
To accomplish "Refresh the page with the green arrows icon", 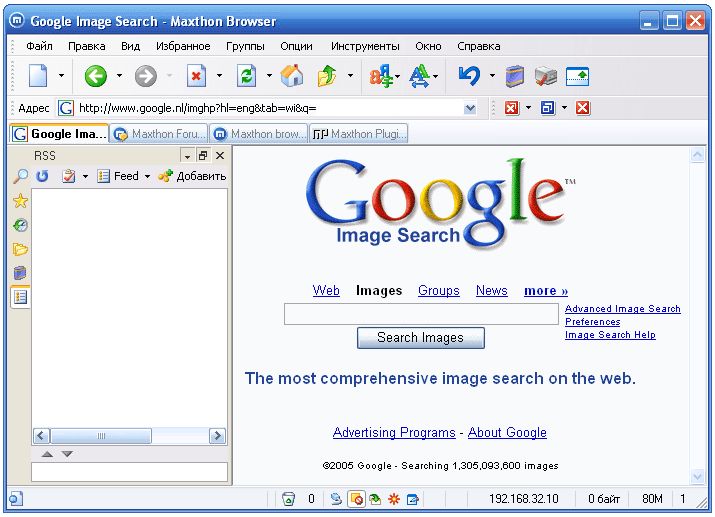I will (246, 76).
